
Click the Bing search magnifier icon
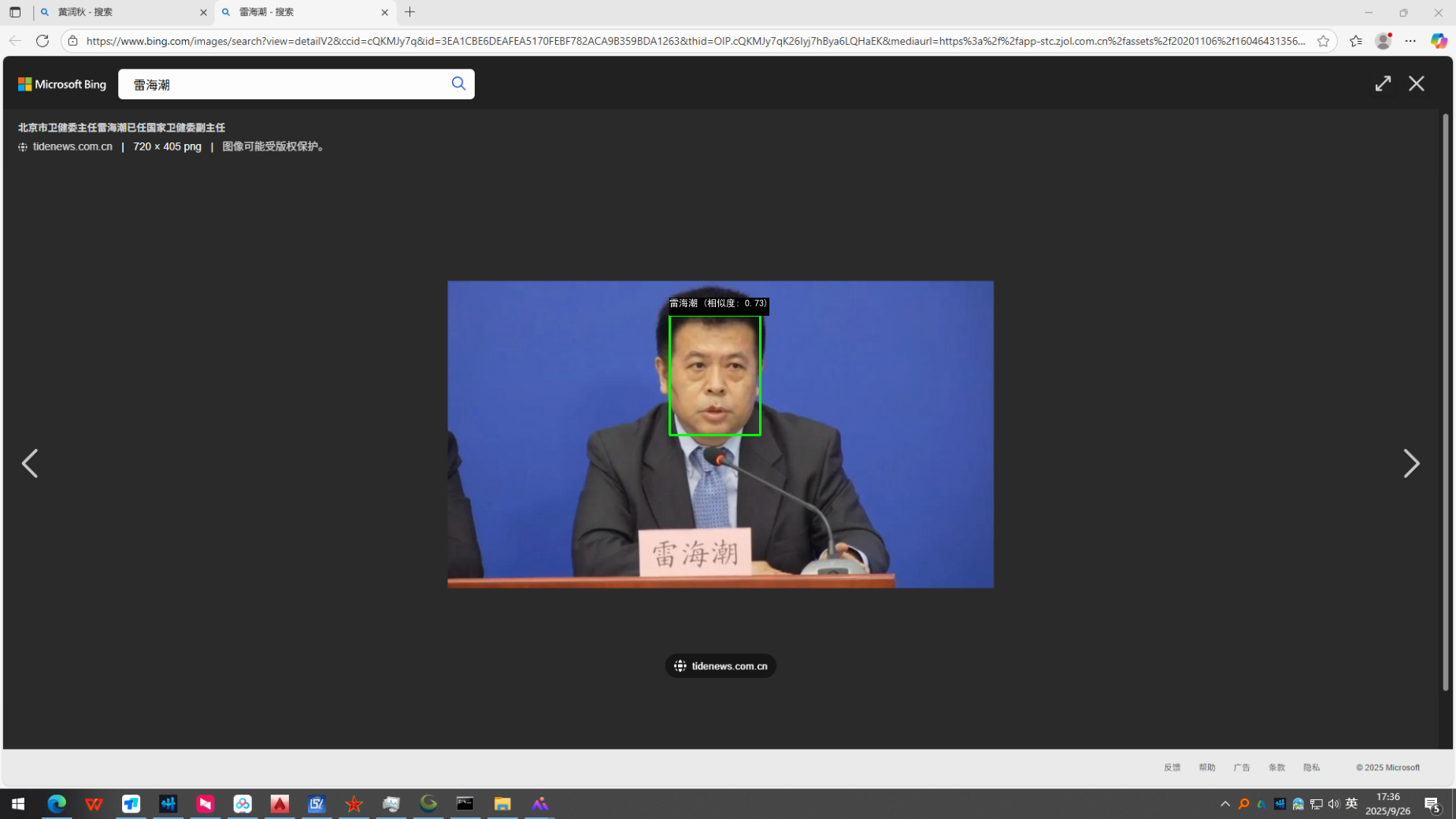[x=458, y=83]
